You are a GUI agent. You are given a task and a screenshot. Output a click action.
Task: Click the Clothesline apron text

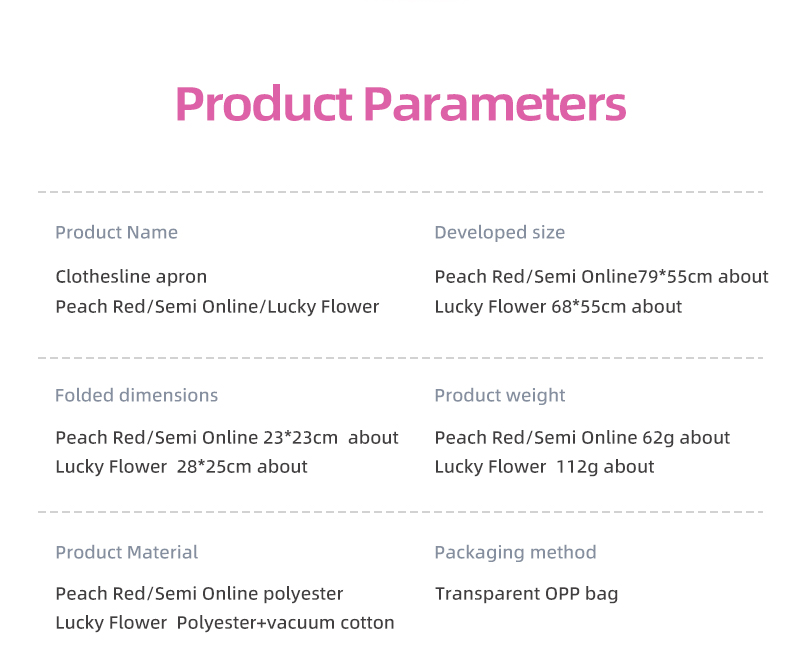[x=131, y=277]
